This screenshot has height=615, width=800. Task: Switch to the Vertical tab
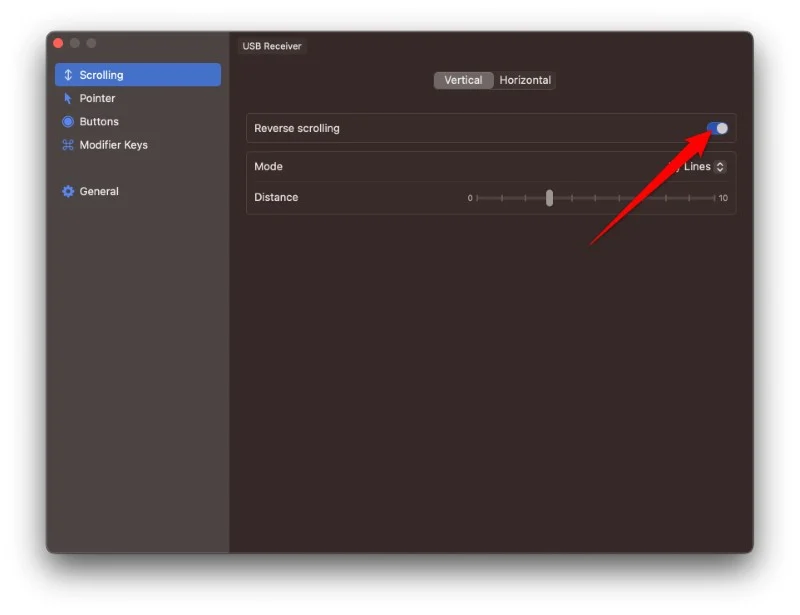tap(463, 80)
